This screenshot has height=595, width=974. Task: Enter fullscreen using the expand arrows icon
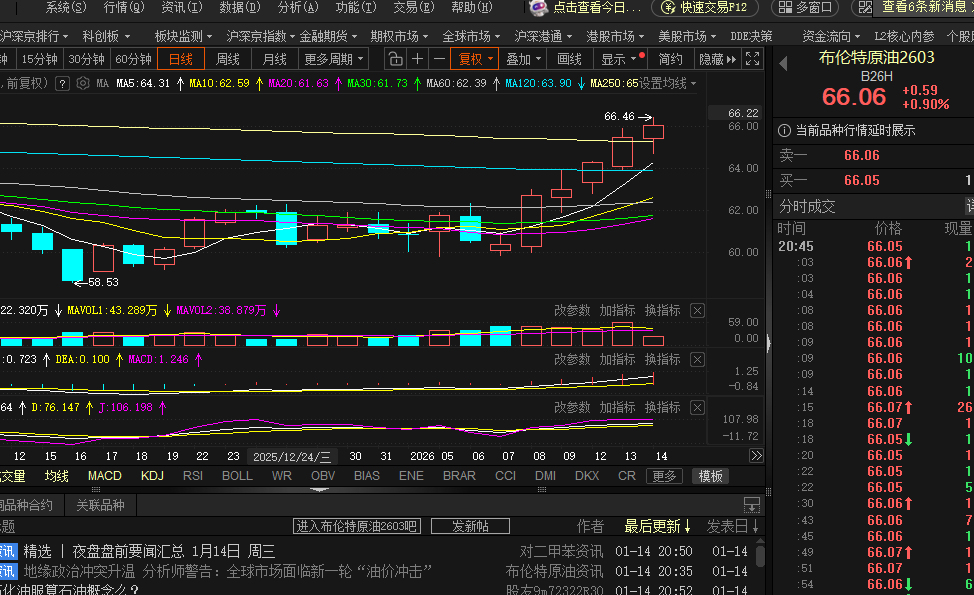pyautogui.click(x=752, y=60)
